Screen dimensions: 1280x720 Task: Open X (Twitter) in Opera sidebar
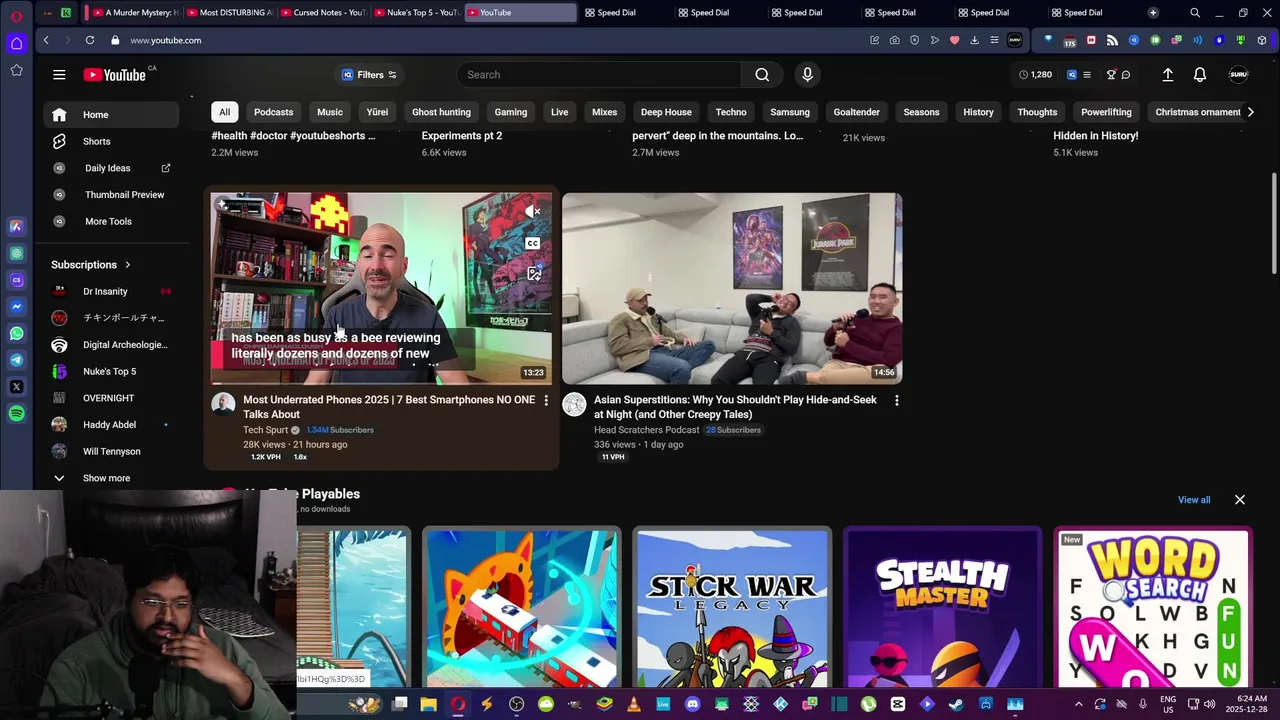[x=16, y=386]
